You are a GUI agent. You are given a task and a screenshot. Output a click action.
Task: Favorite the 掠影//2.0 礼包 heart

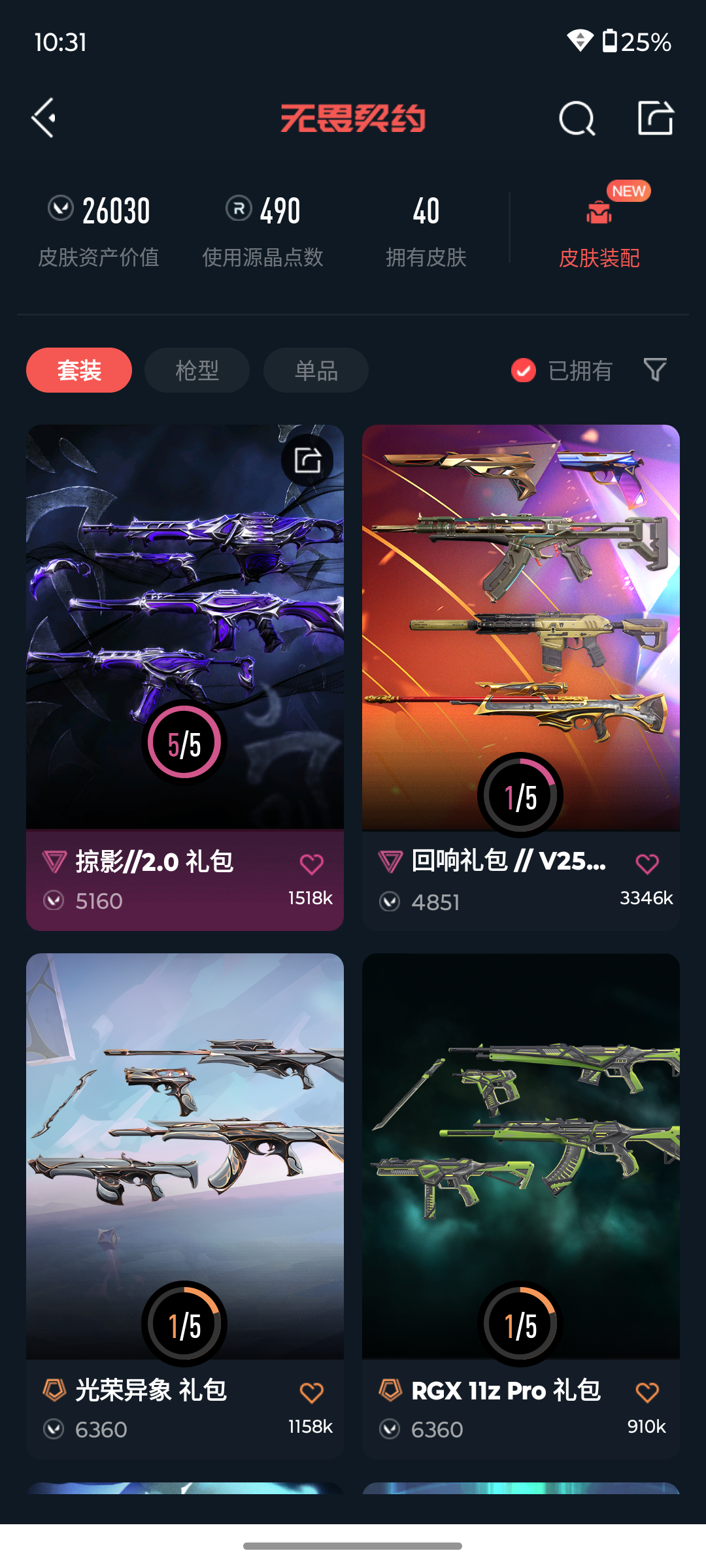[312, 864]
